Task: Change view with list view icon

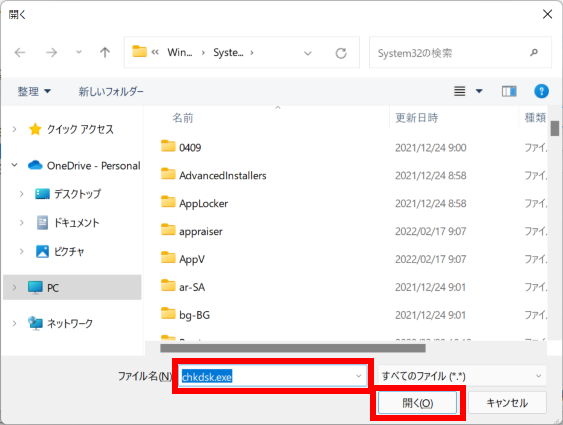Action: (x=460, y=91)
